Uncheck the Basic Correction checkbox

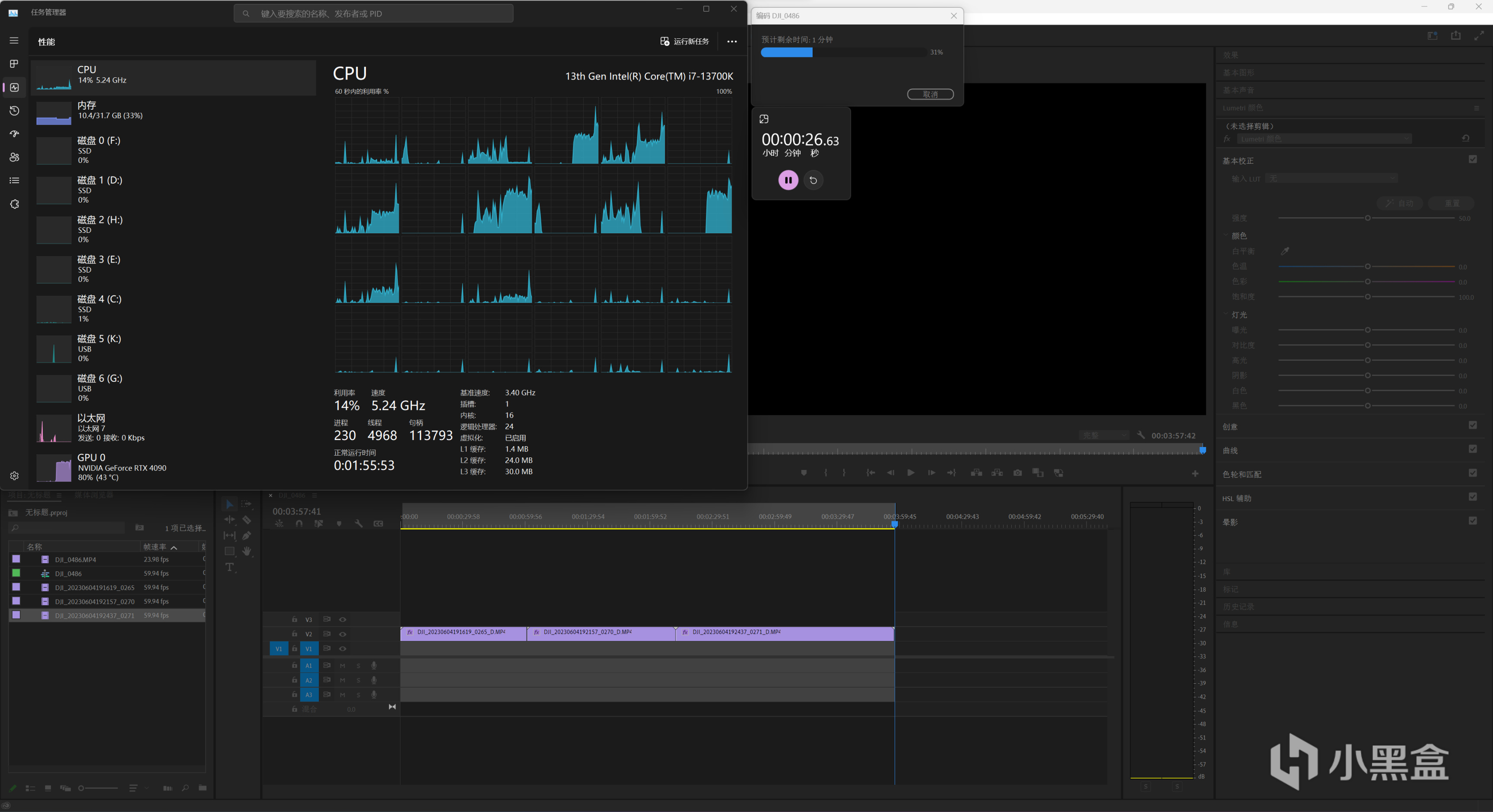[x=1472, y=159]
